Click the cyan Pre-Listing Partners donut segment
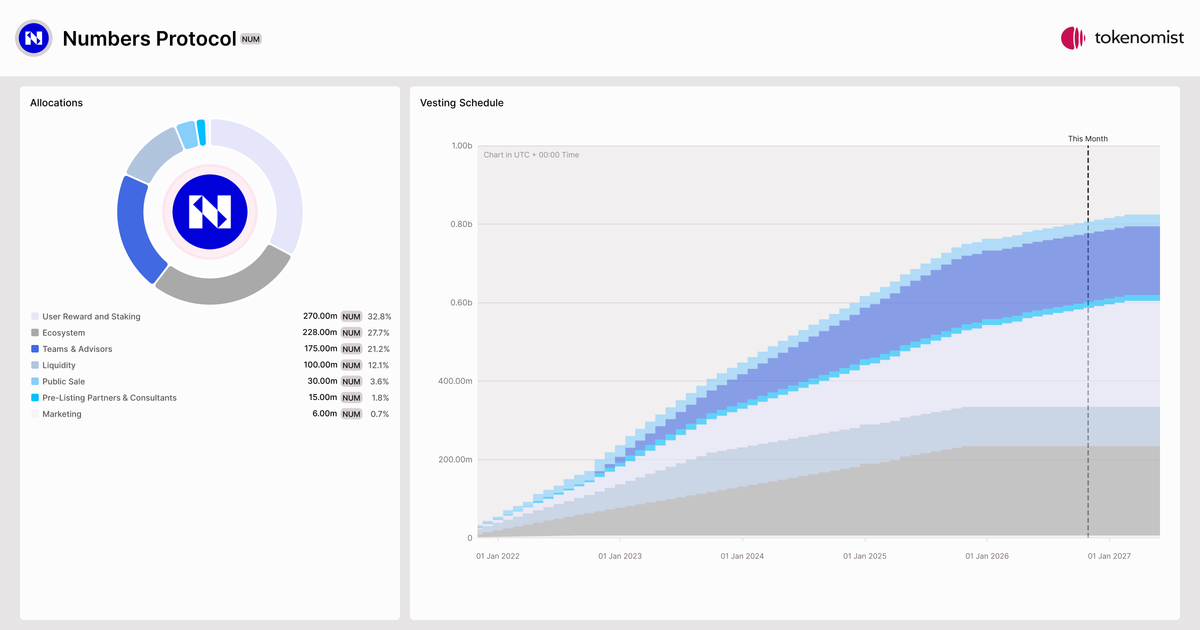The height and width of the screenshot is (630, 1200). pyautogui.click(x=201, y=131)
